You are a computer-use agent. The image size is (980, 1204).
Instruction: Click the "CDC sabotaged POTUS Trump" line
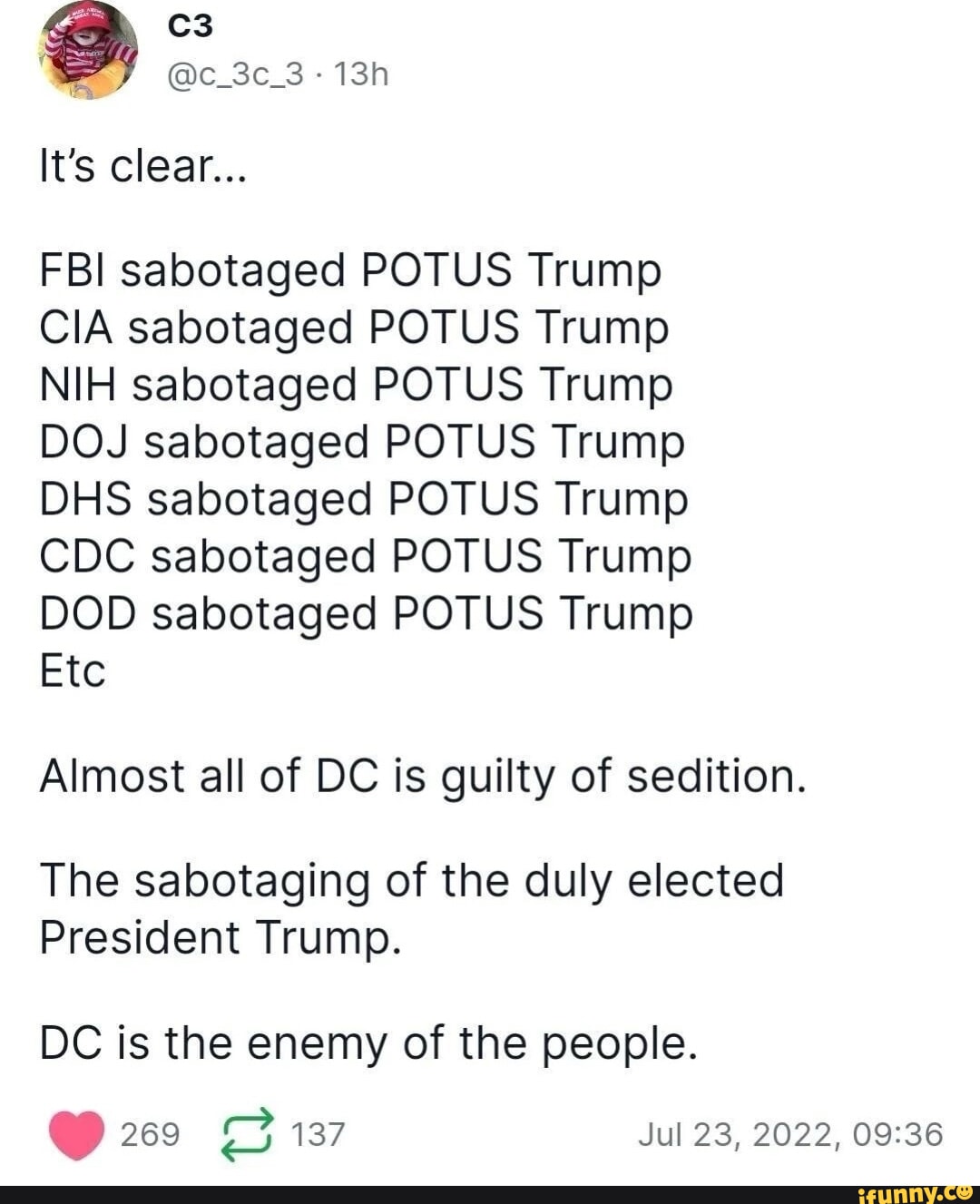coord(366,556)
